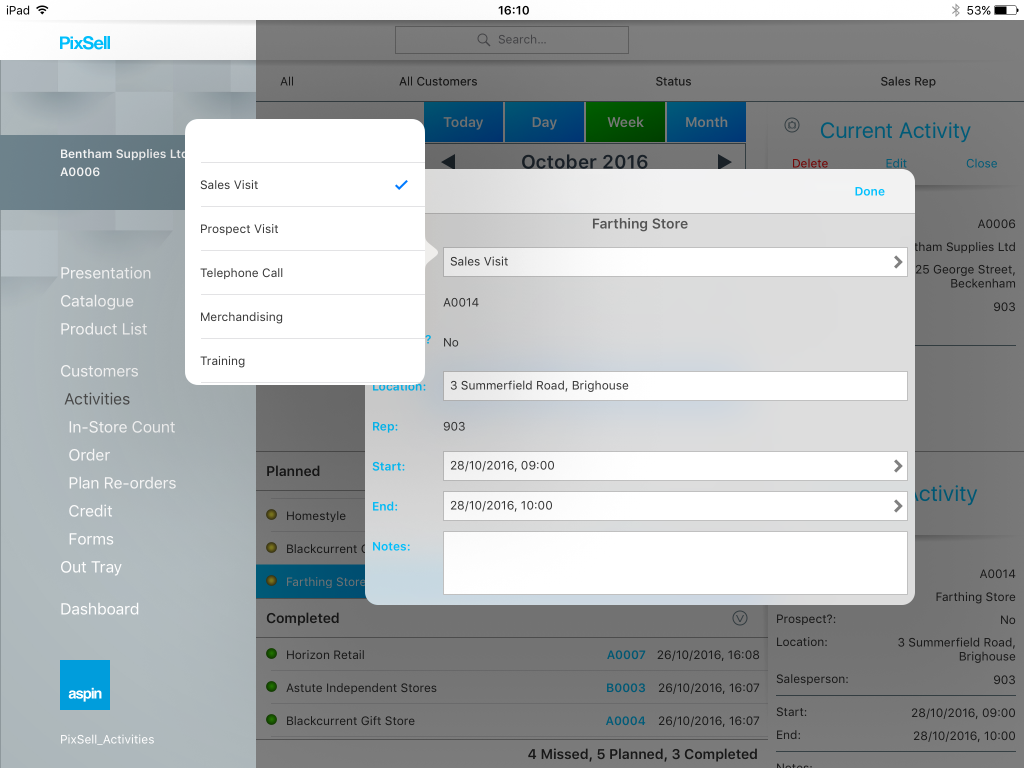Select Sales Visit activity type

point(304,185)
